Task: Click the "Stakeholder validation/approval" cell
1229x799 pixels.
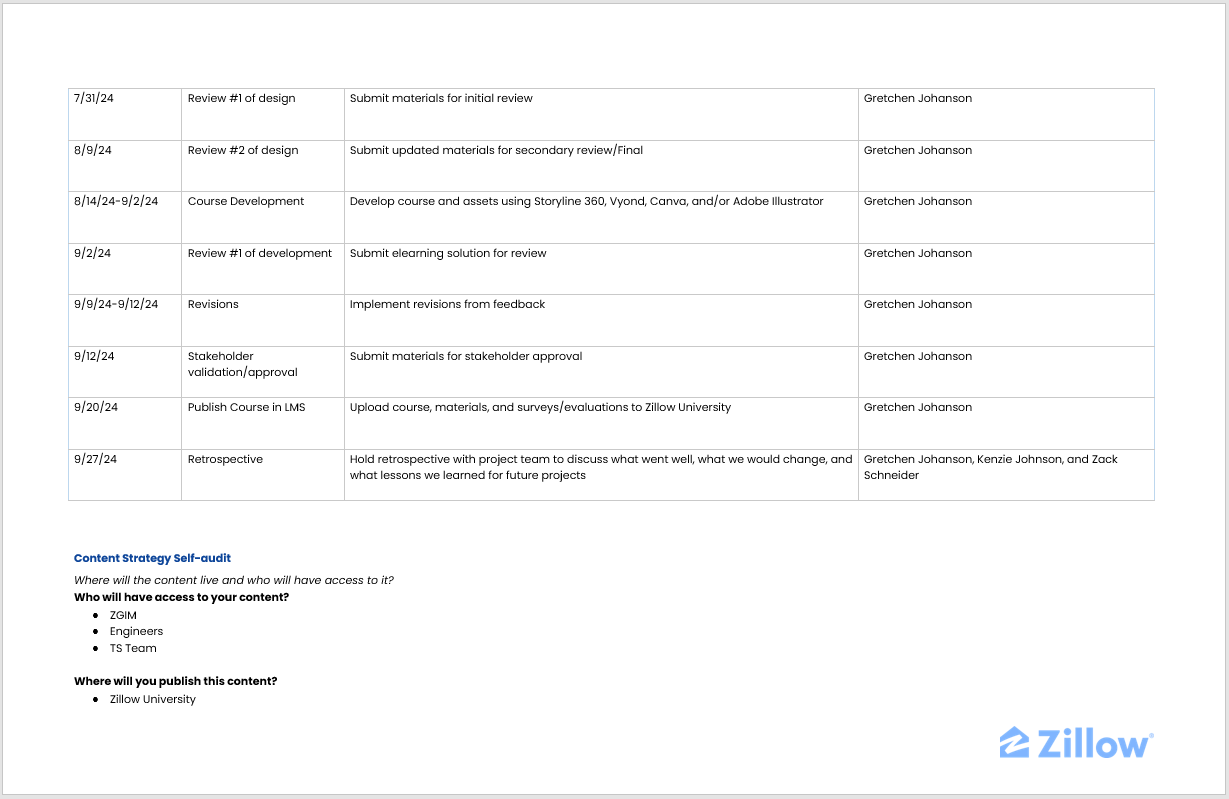Action: (x=242, y=364)
